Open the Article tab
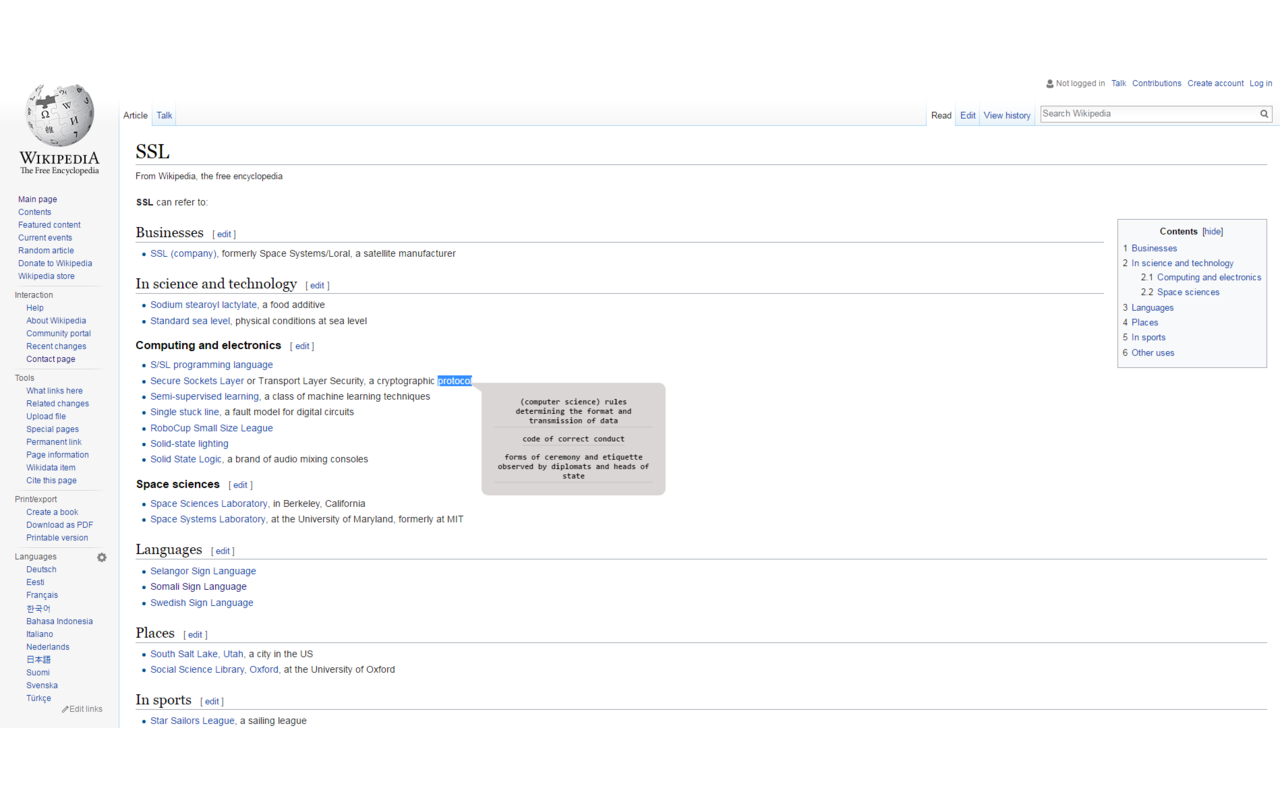This screenshot has width=1280, height=800. click(135, 115)
